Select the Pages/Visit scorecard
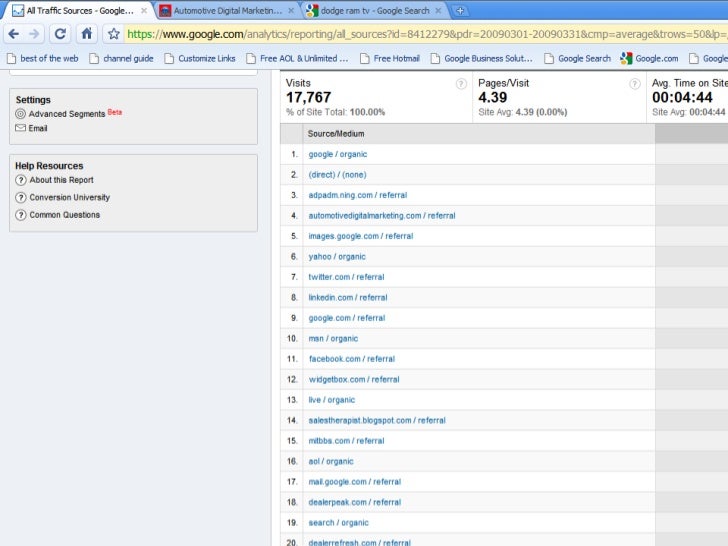Screen dimensions: 728x546 [559, 98]
